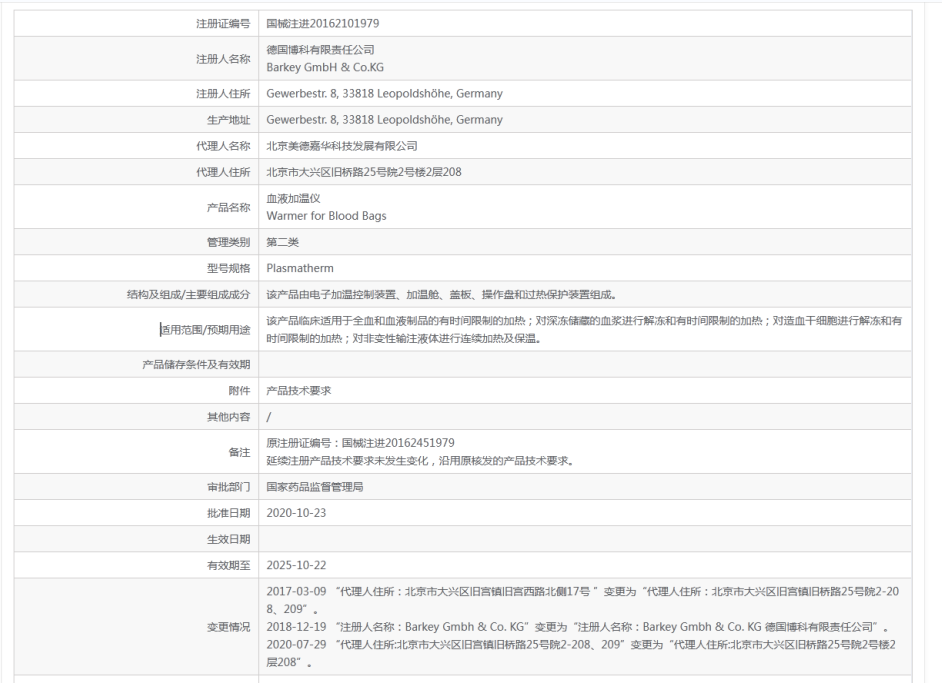Image resolution: width=942 pixels, height=683 pixels.
Task: Click the 备注 label
Action: click(x=239, y=452)
